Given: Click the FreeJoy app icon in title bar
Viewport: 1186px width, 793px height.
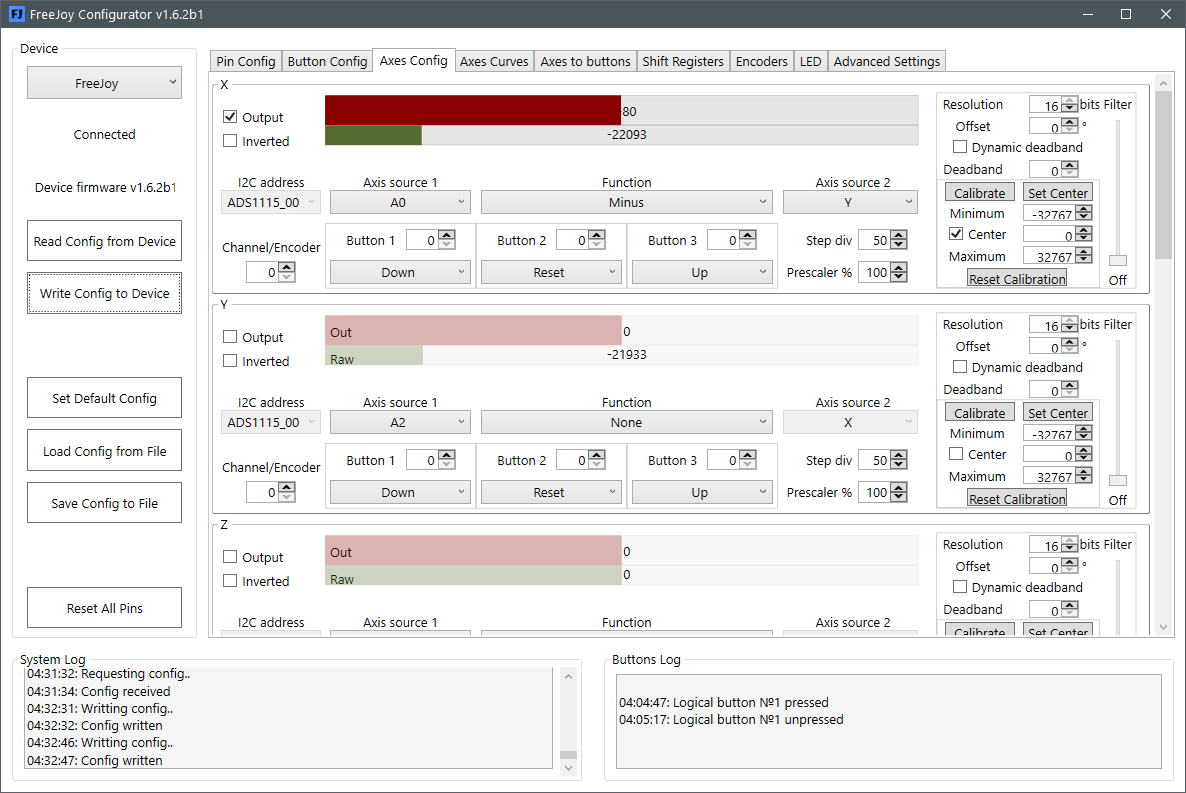Looking at the screenshot, I should 16,14.
